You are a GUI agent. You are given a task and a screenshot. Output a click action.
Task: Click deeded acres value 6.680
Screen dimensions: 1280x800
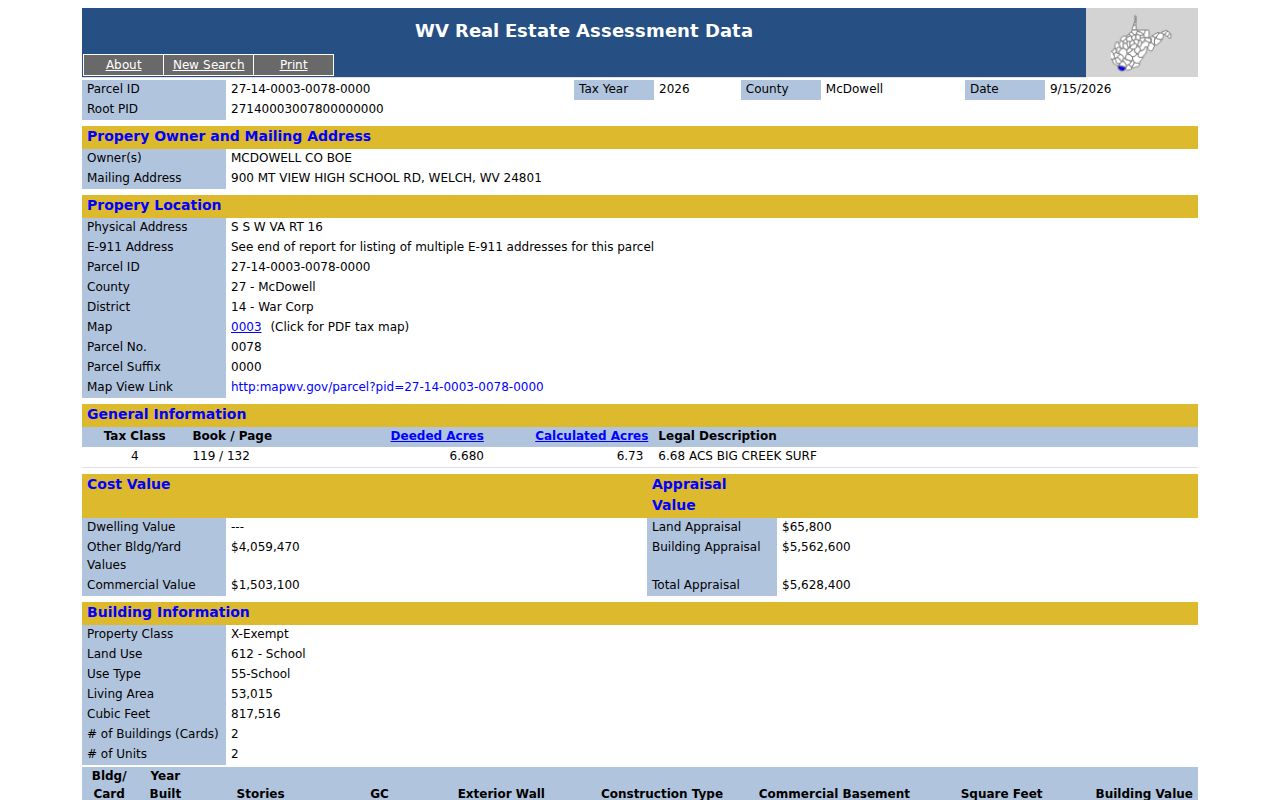(467, 456)
